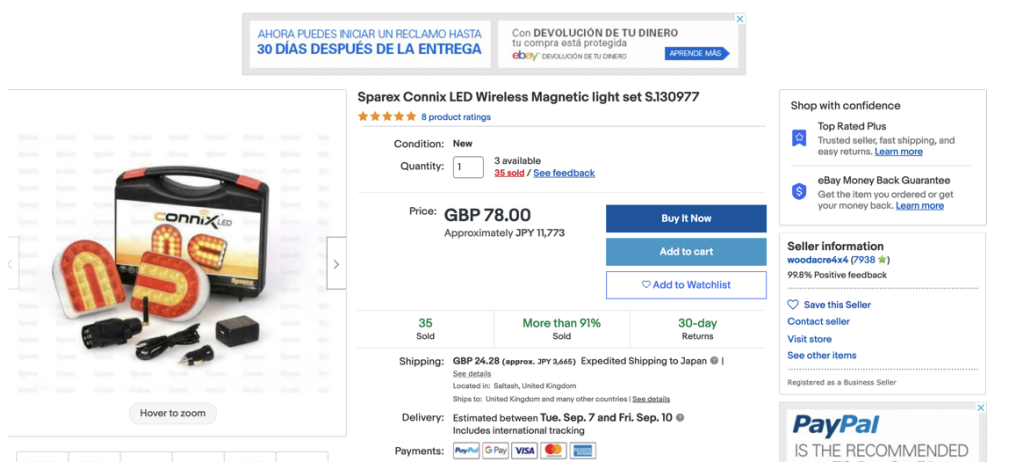Click the Top Rated Plus badge icon
The height and width of the screenshot is (474, 1012).
point(799,138)
